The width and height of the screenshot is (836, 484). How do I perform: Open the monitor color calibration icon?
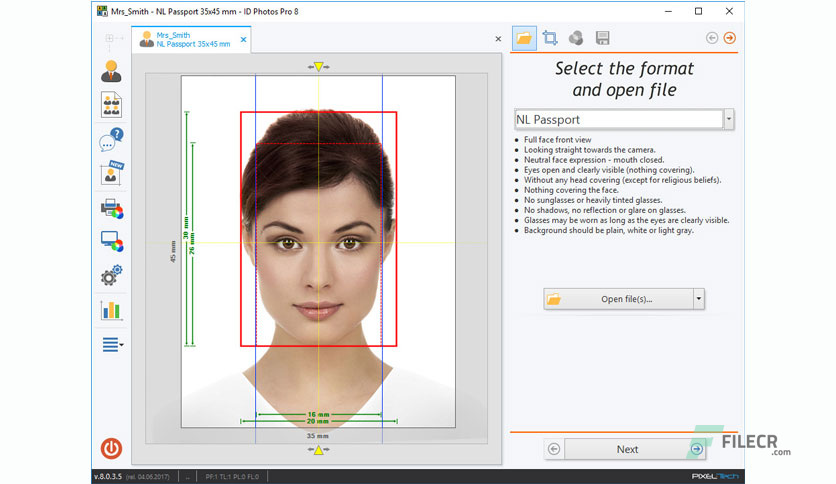[x=112, y=241]
